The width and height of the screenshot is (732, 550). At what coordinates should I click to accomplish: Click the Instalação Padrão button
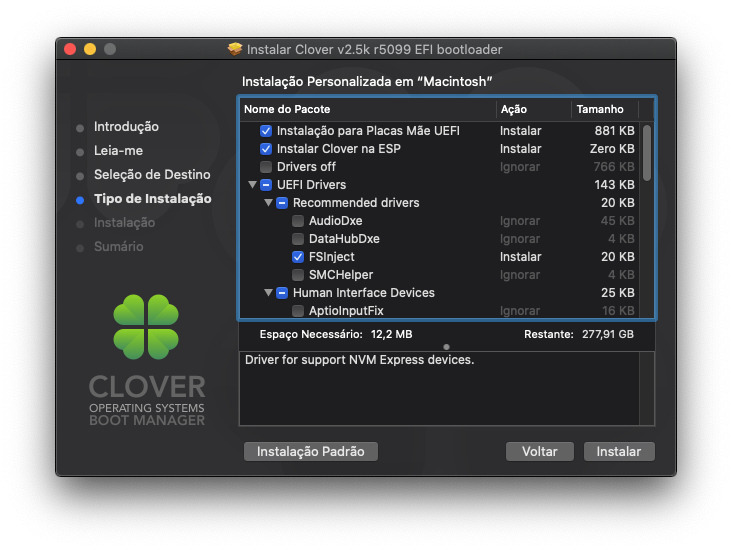pos(311,451)
